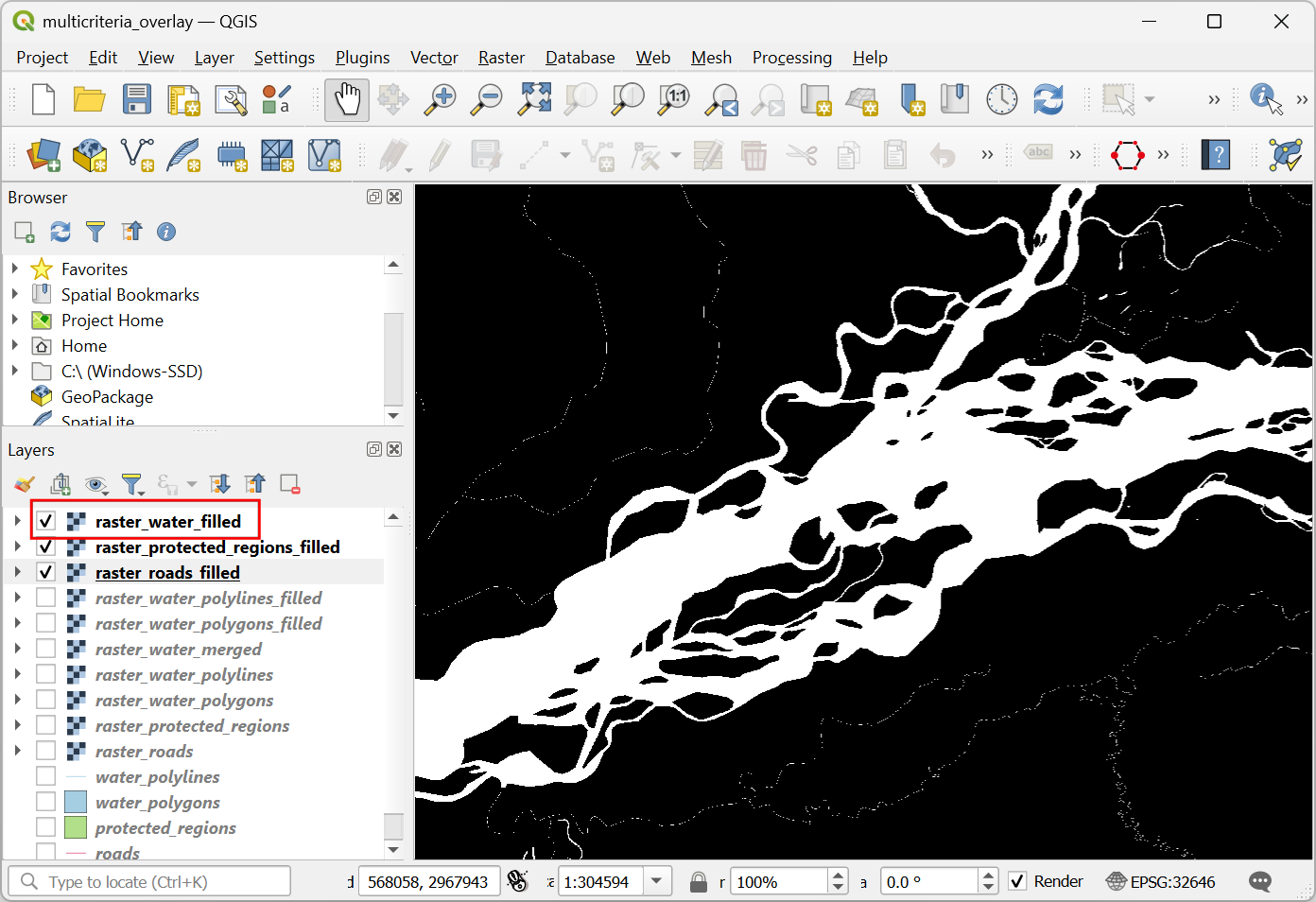Toggle the Render checkbox in status bar
1316x902 pixels.
(x=1017, y=881)
